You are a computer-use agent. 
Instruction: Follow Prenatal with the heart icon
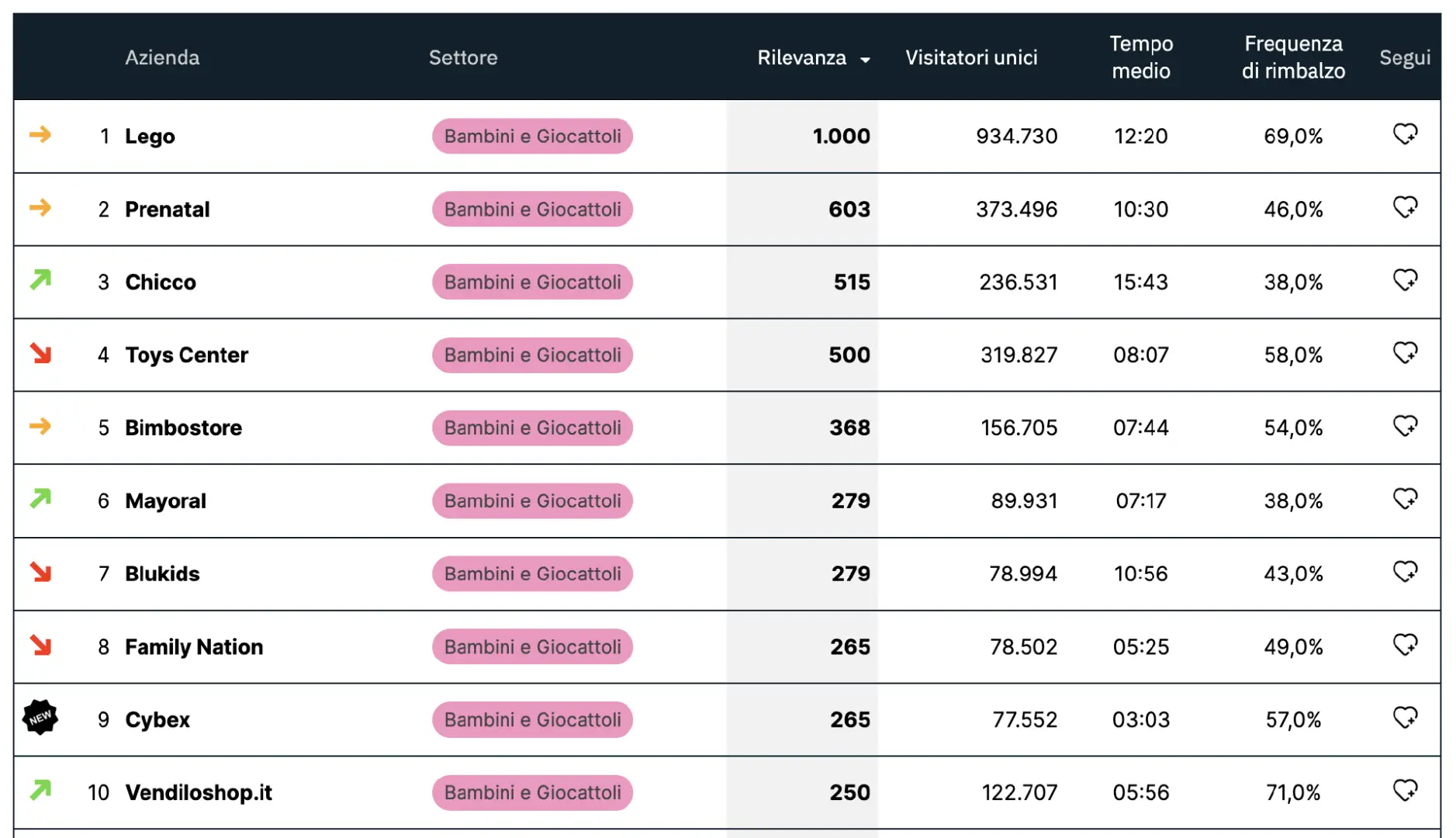pyautogui.click(x=1405, y=207)
